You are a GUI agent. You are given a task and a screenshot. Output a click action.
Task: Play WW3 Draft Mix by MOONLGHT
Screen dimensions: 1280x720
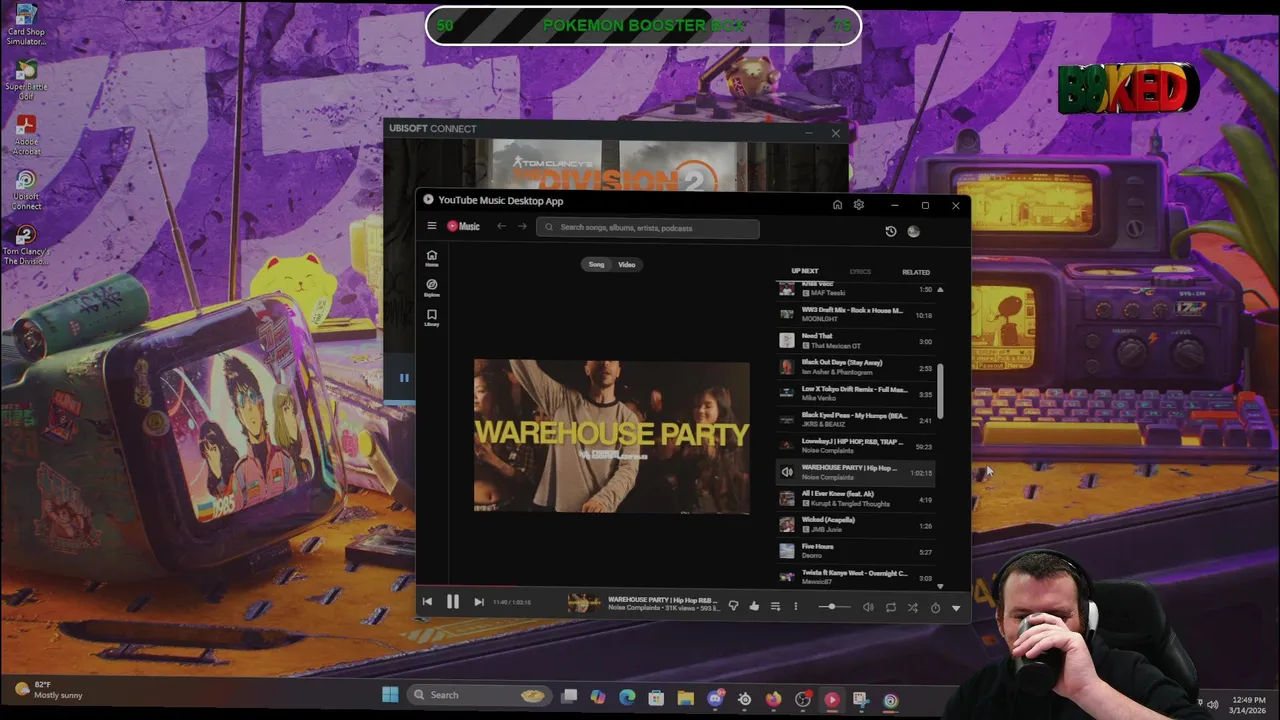click(855, 315)
